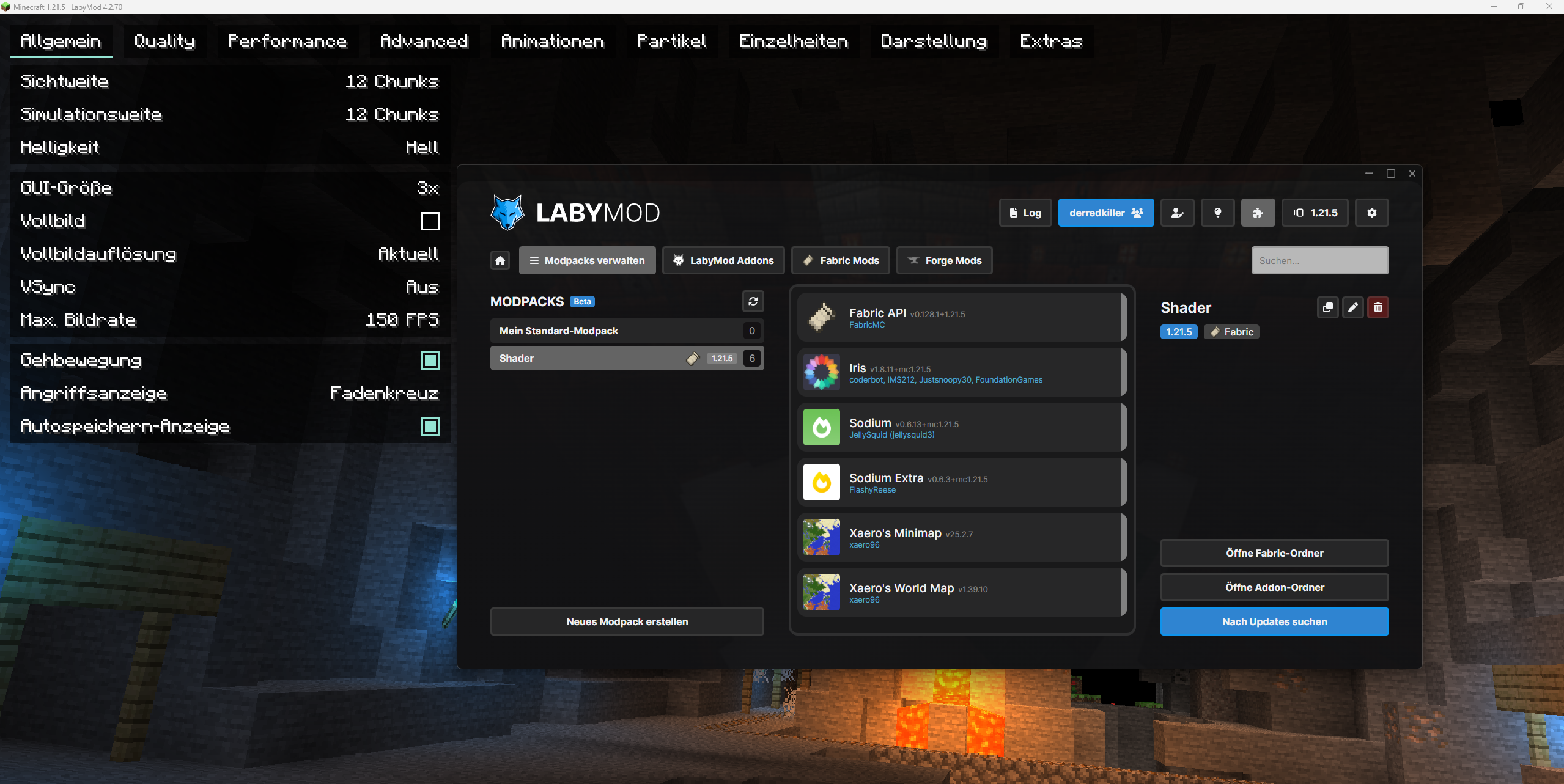1564x784 pixels.
Task: Refresh the modpacks list
Action: [x=753, y=301]
